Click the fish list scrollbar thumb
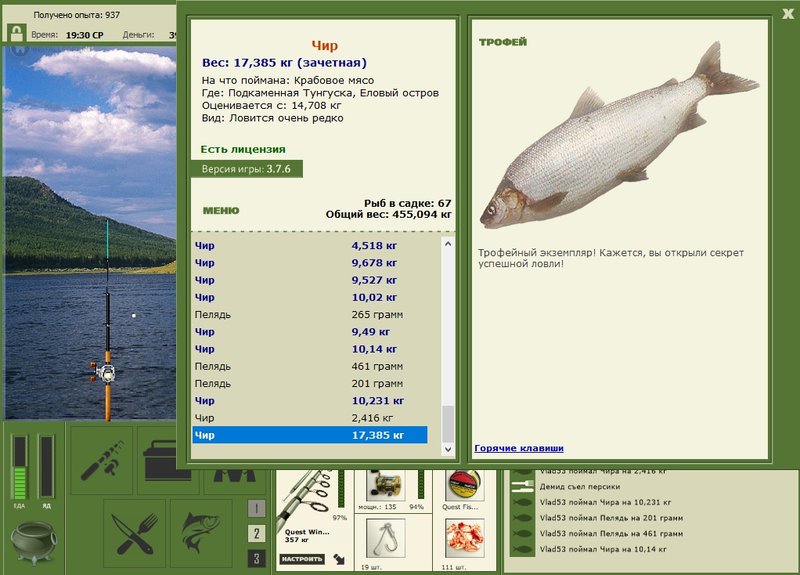Screen dimensions: 800x575 pos(447,424)
